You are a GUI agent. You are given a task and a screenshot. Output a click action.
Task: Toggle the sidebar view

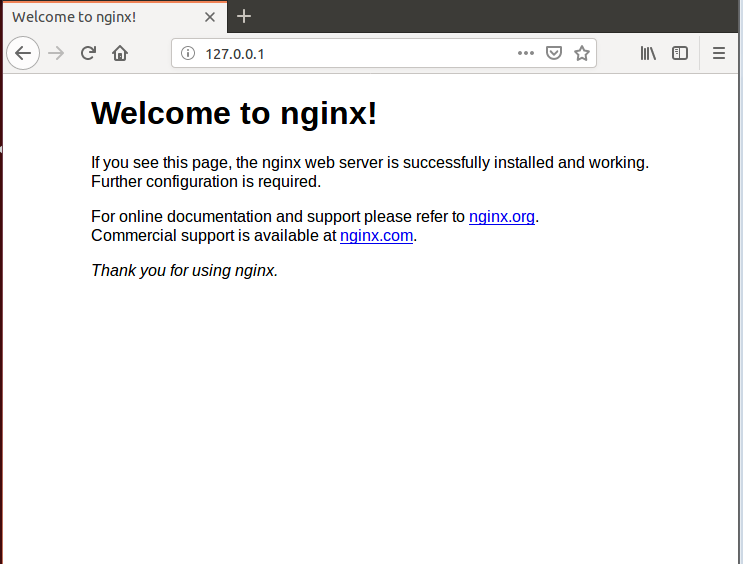click(680, 53)
